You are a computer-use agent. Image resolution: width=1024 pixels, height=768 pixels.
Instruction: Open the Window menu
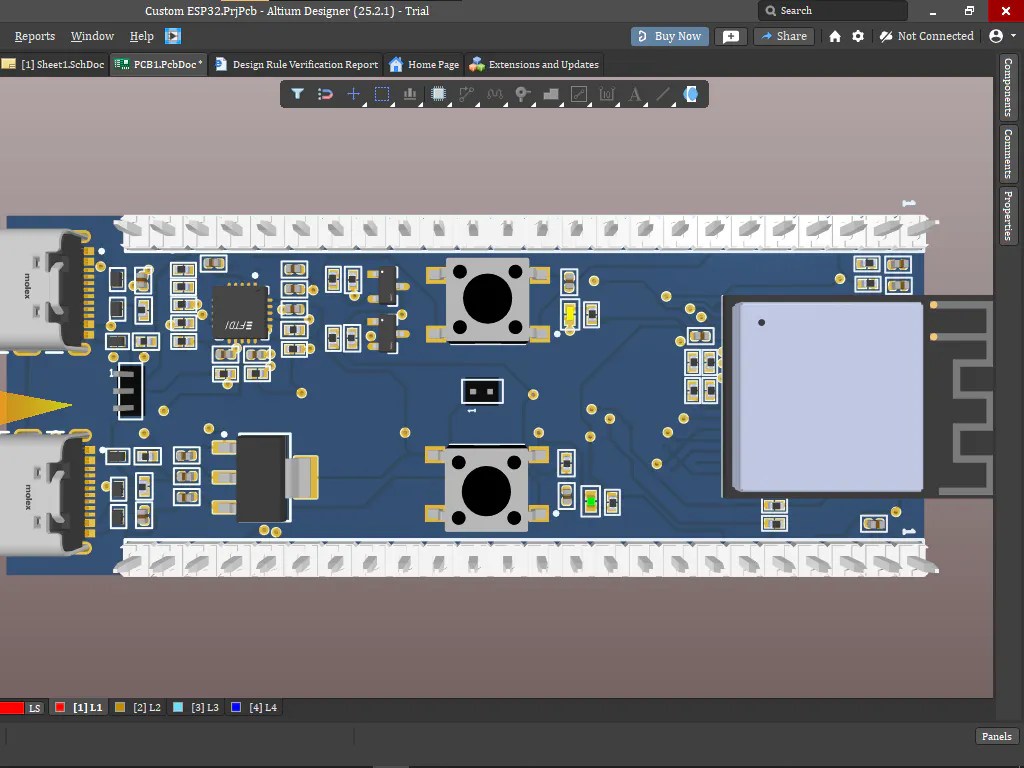point(92,36)
